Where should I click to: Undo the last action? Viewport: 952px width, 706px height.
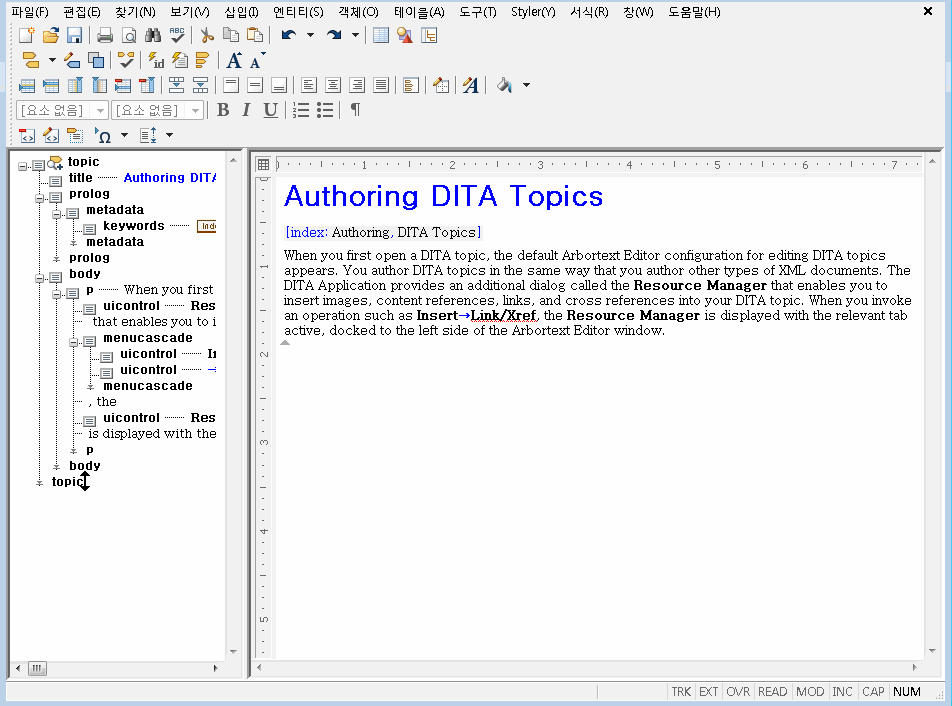pos(289,35)
